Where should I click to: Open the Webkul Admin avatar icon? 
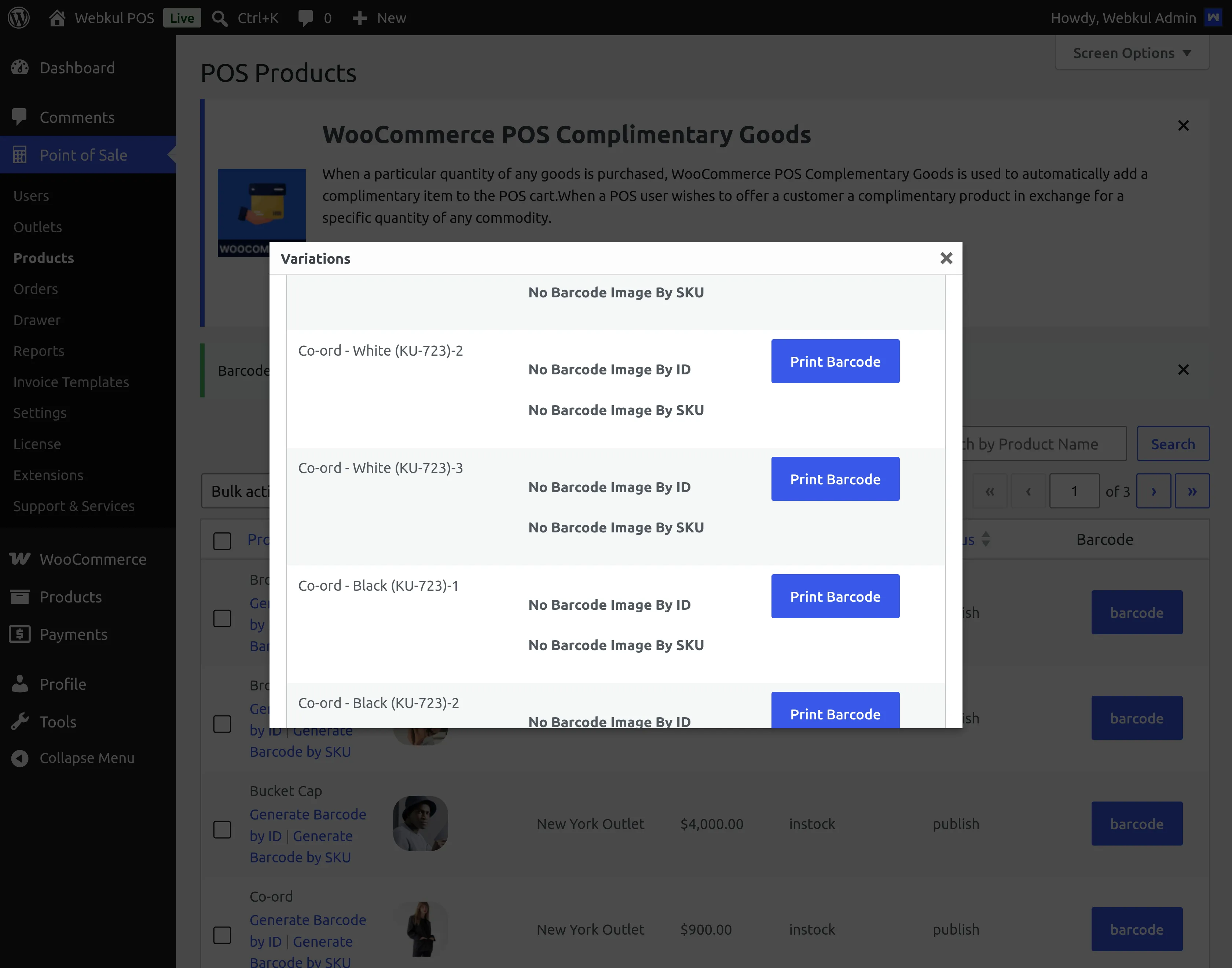coord(1212,18)
